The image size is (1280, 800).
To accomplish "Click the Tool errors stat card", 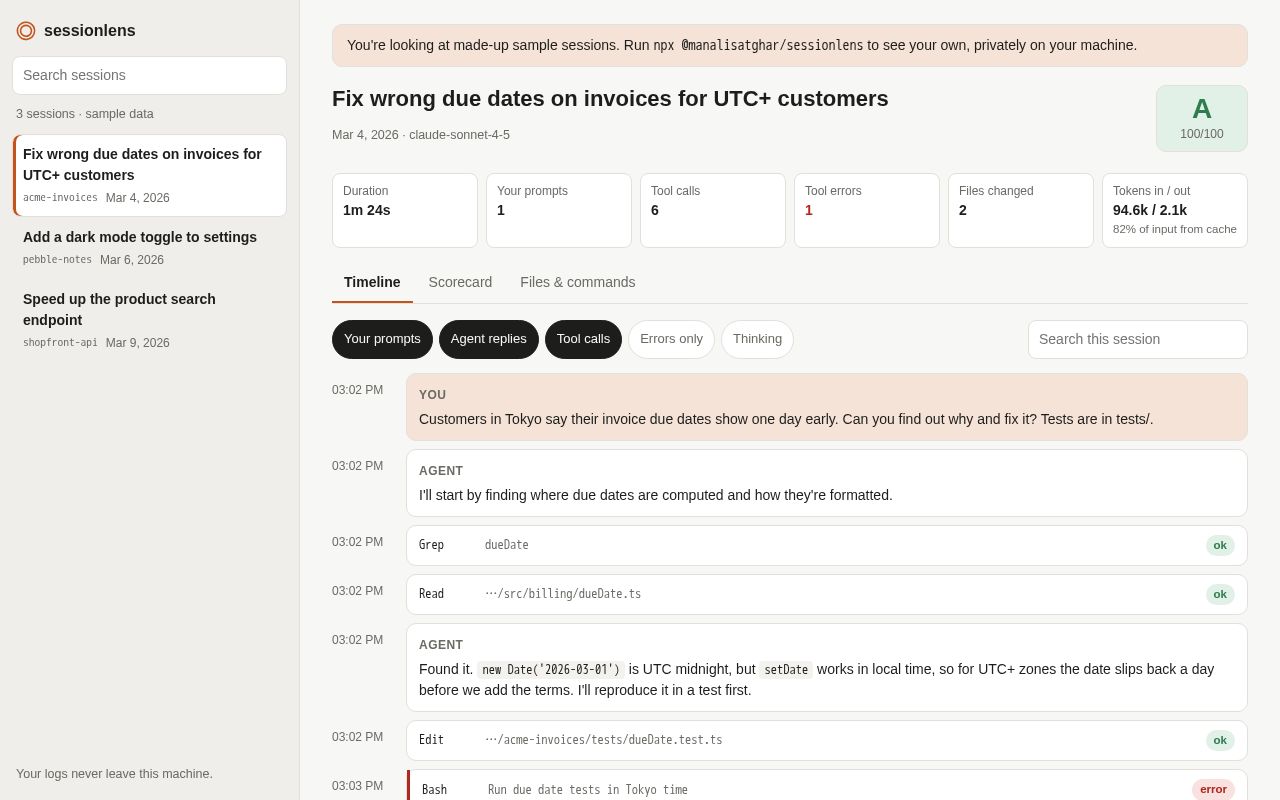I will point(867,210).
